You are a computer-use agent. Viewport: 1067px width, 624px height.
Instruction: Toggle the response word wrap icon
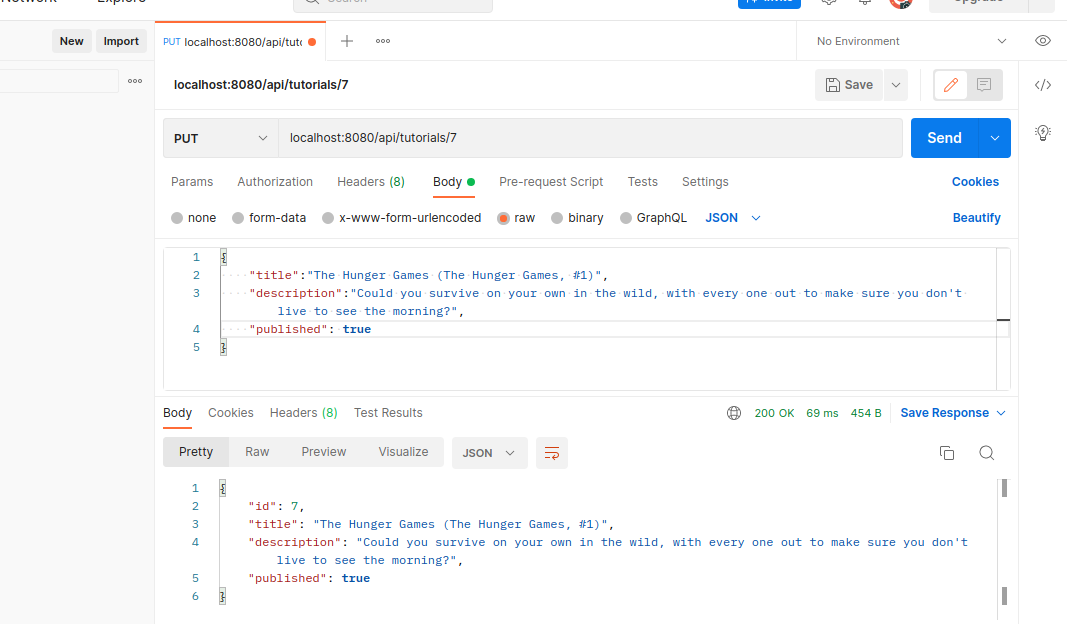[x=552, y=453]
